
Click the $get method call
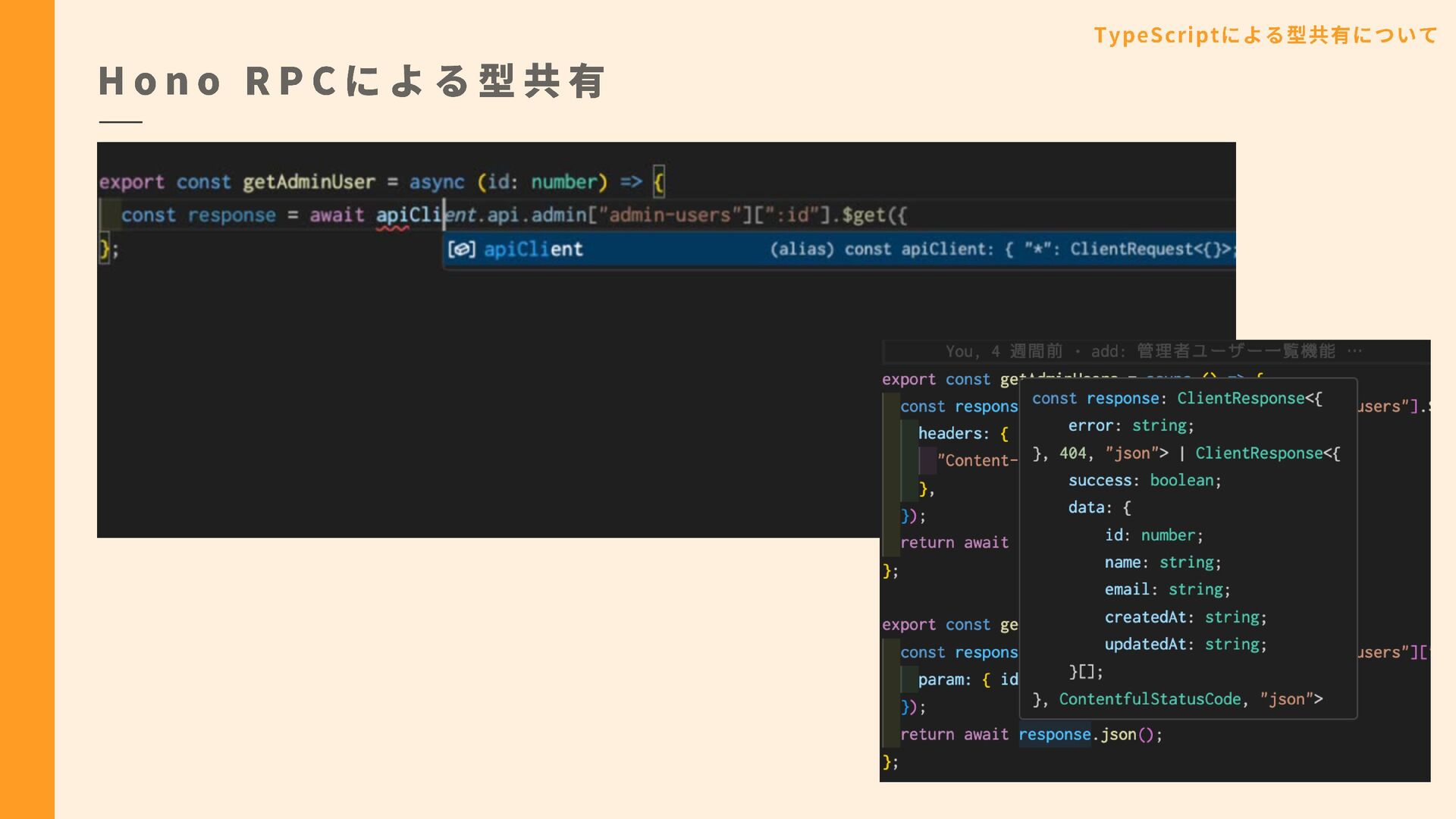pyautogui.click(x=863, y=215)
